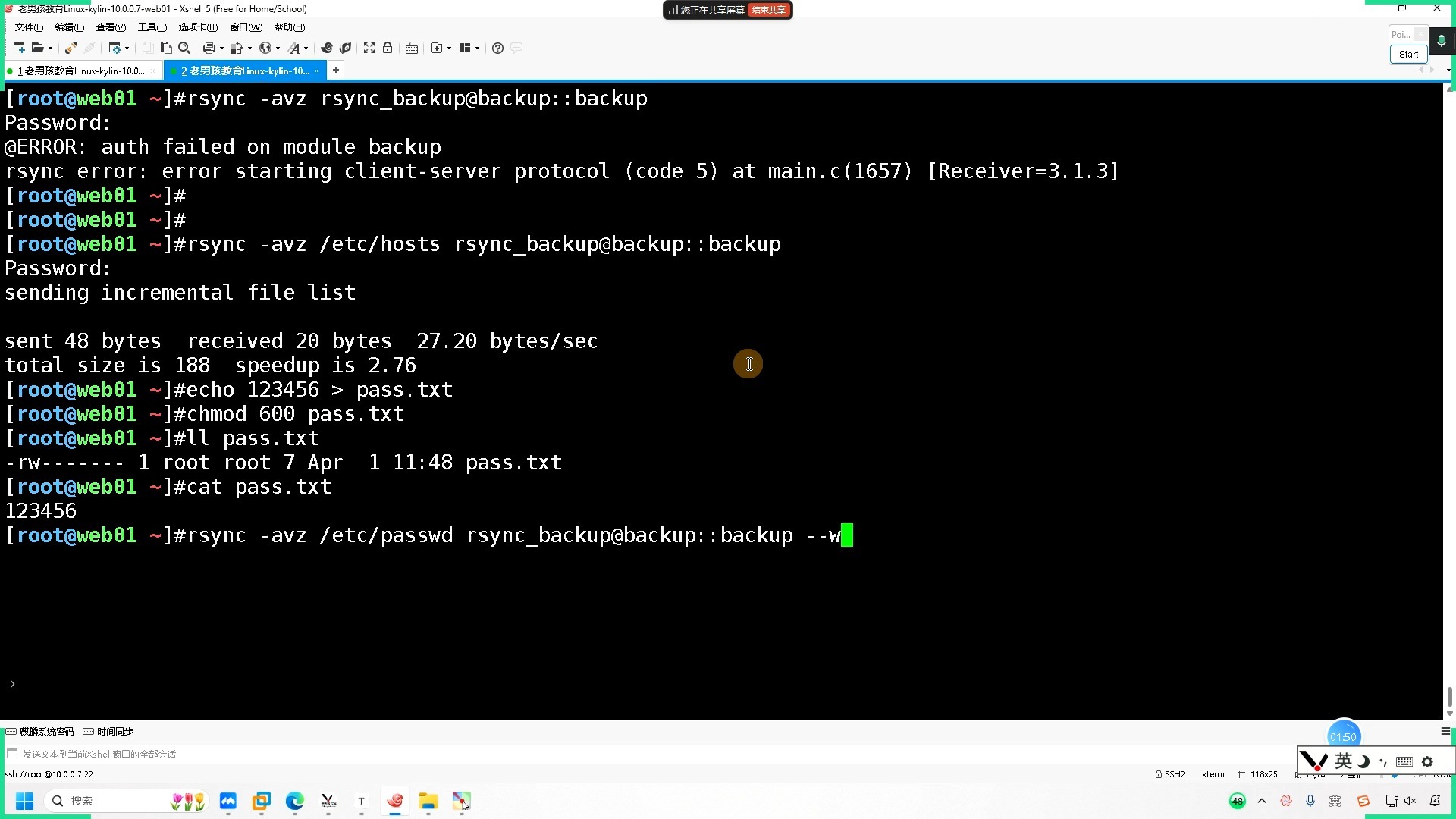Expand the print dropdown arrow
Image resolution: width=1456 pixels, height=819 pixels.
(221, 48)
